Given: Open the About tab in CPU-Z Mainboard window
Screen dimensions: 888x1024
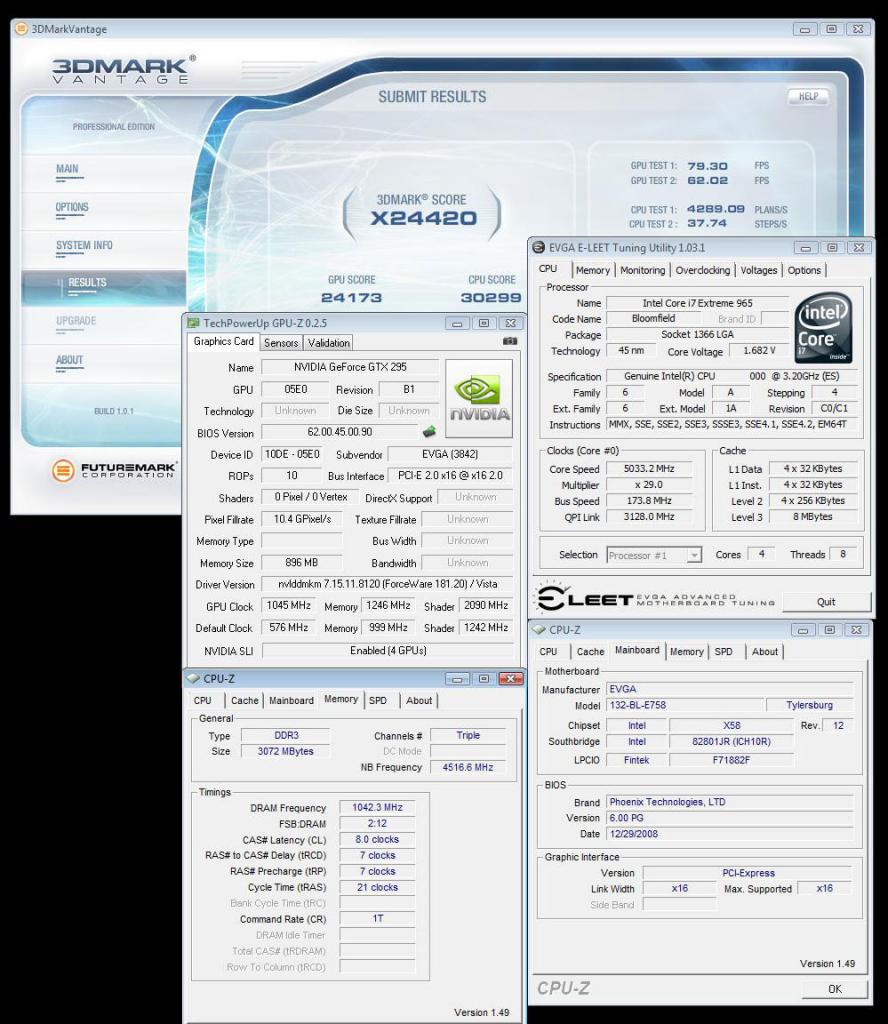Looking at the screenshot, I should tap(765, 652).
